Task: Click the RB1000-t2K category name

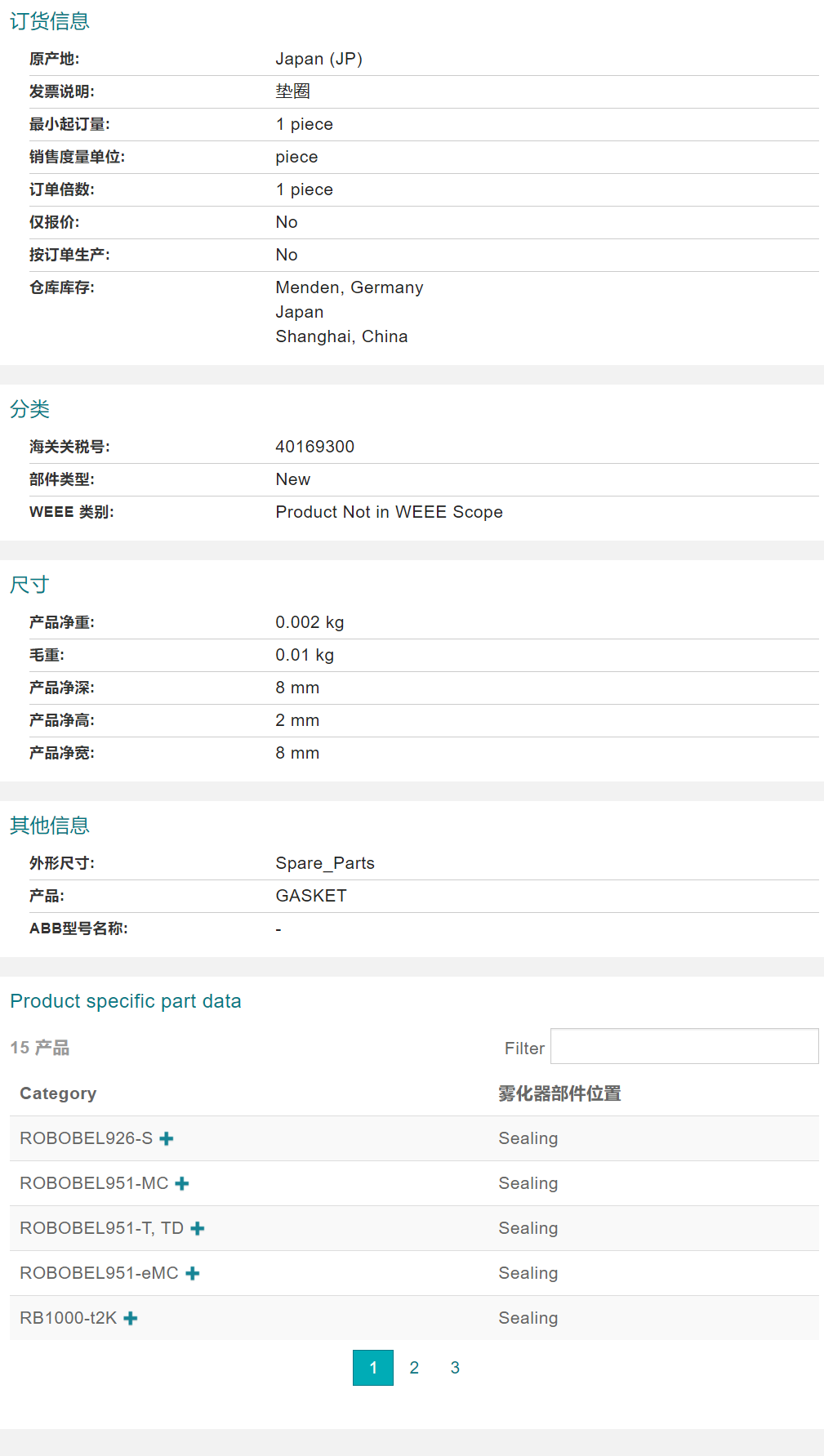Action: tap(68, 1318)
